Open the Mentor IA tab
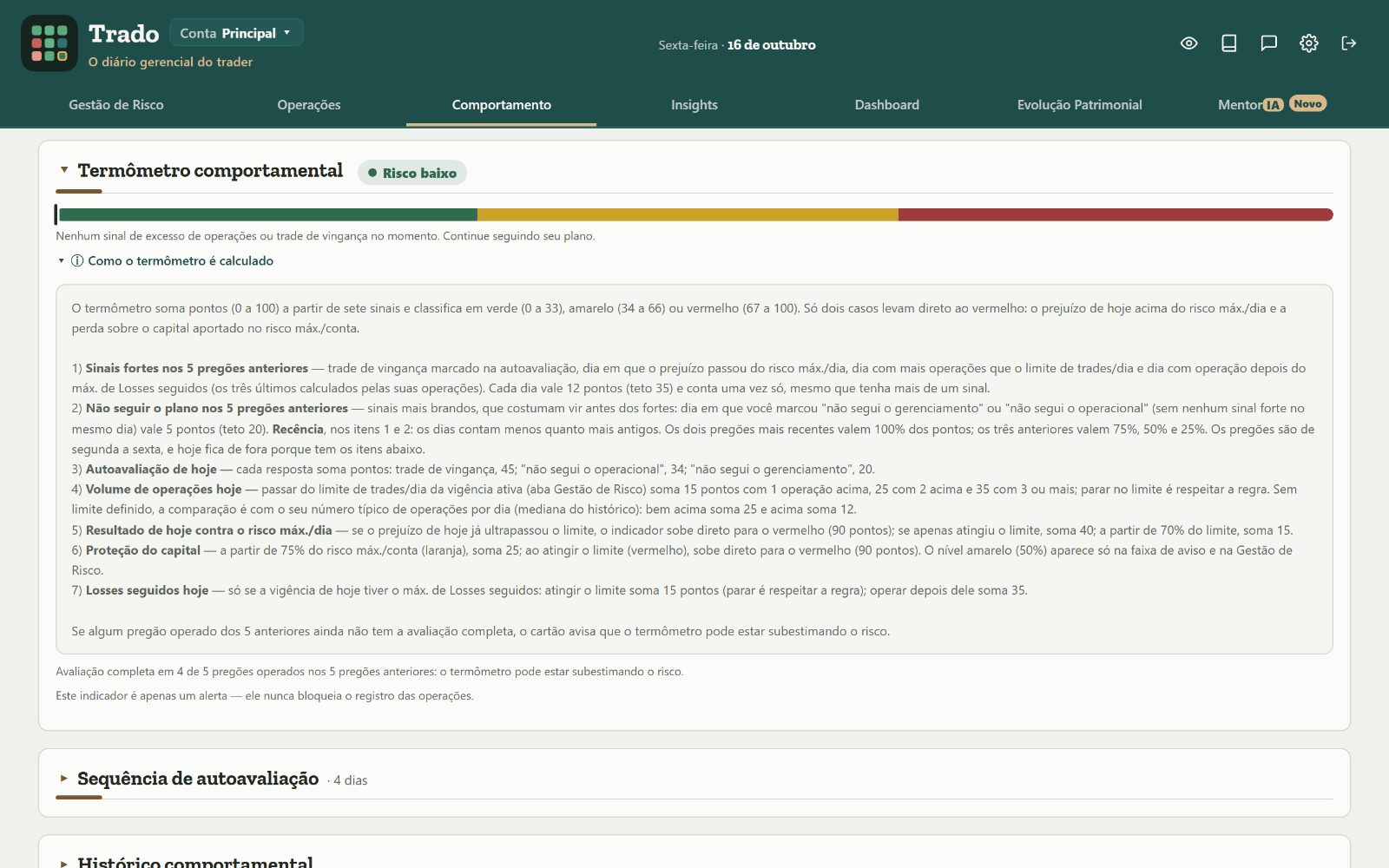1389x868 pixels. pyautogui.click(x=1250, y=104)
